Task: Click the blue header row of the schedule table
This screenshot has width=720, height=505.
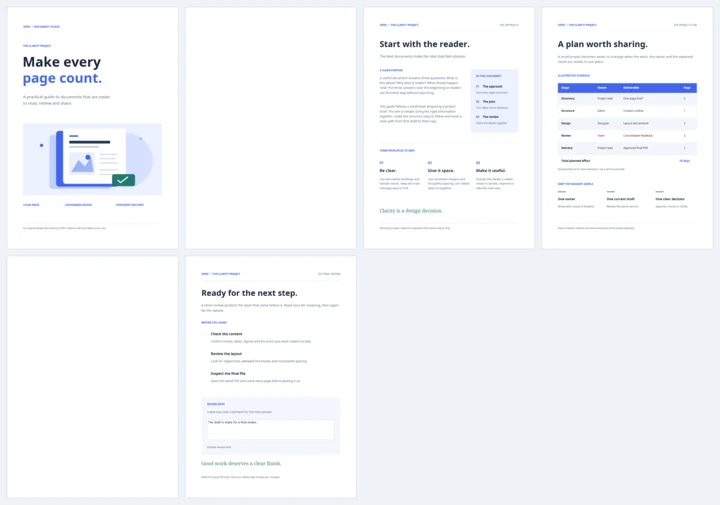Action: [627, 88]
